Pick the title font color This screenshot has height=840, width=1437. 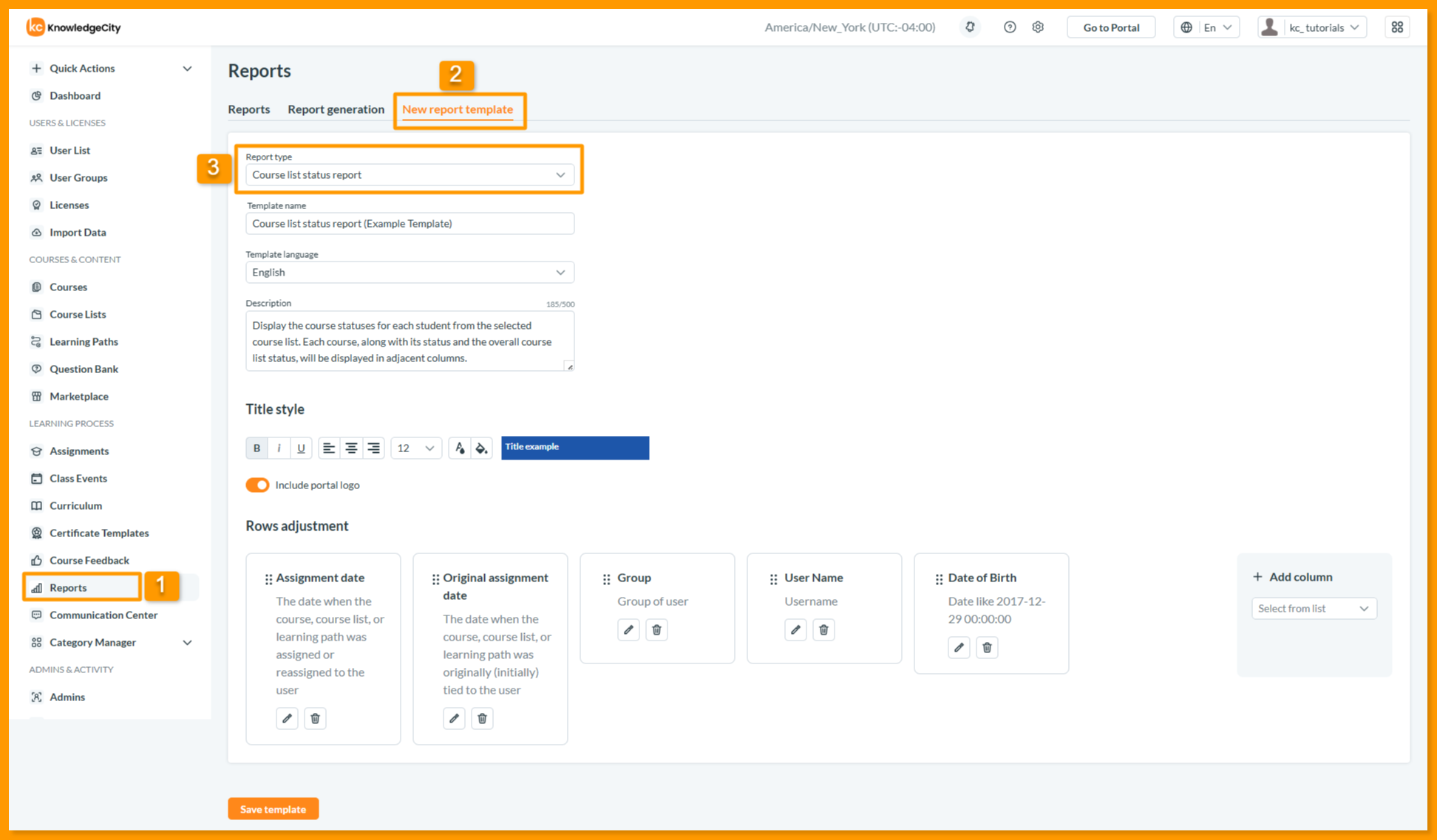(460, 448)
